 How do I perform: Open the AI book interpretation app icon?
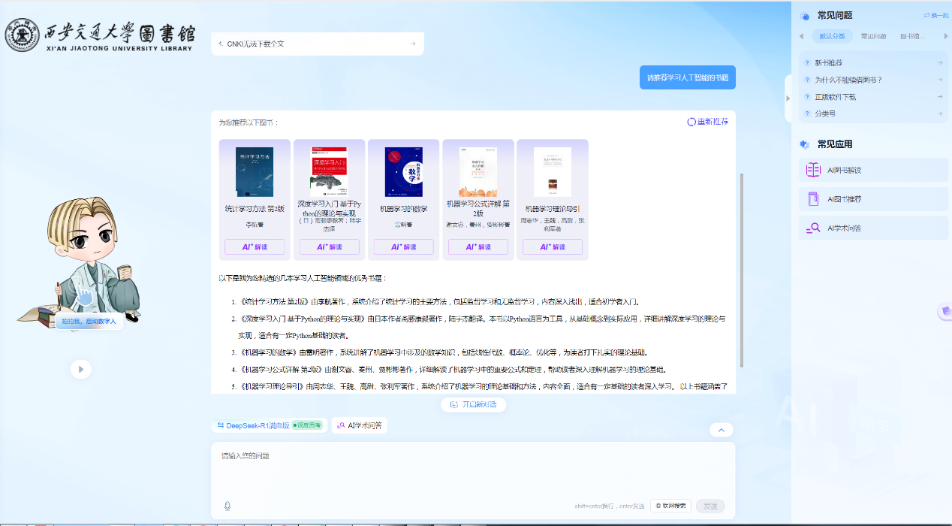tap(814, 170)
